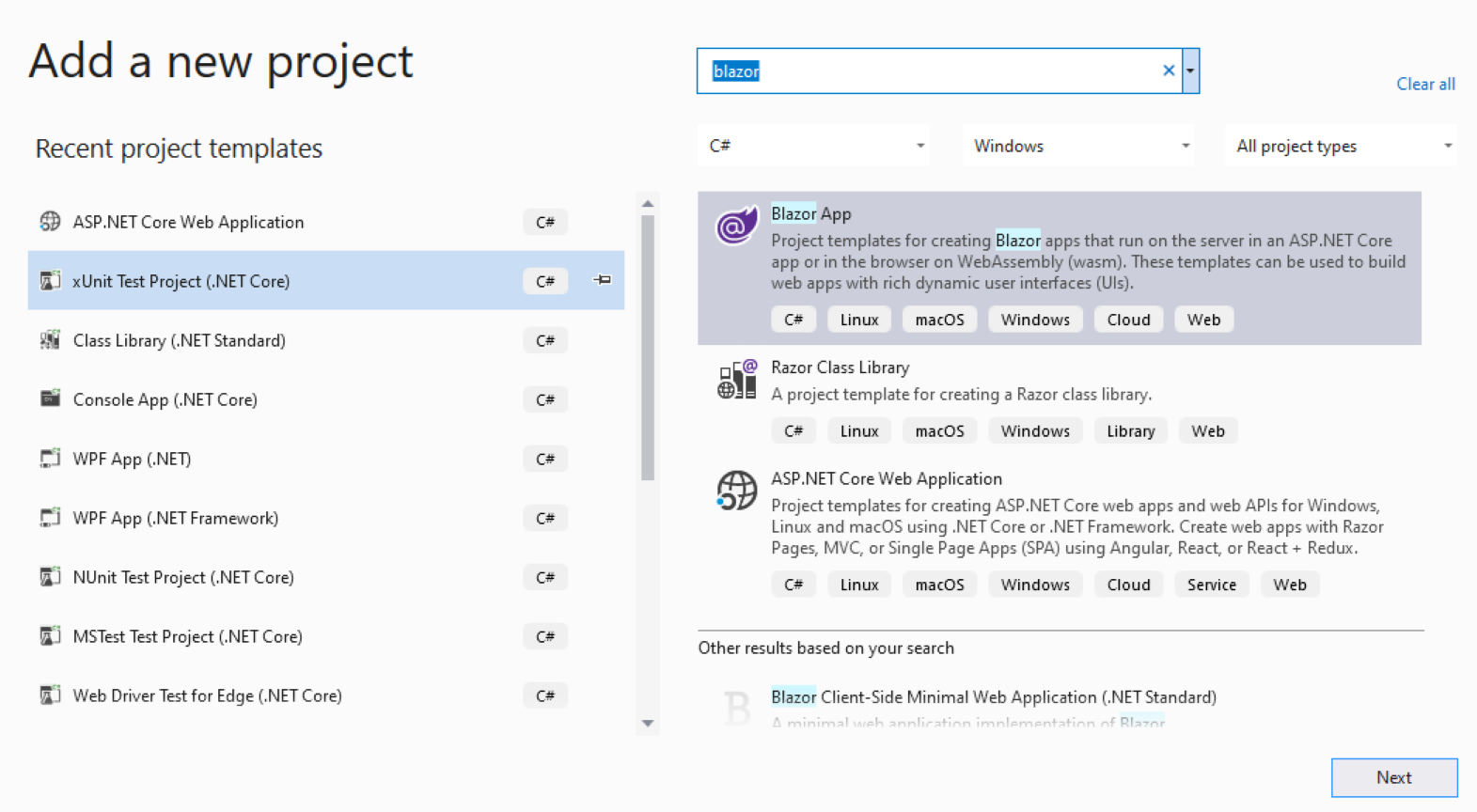The image size is (1477, 812).
Task: Select WPF App (.NET Framework) template
Action: pos(326,518)
